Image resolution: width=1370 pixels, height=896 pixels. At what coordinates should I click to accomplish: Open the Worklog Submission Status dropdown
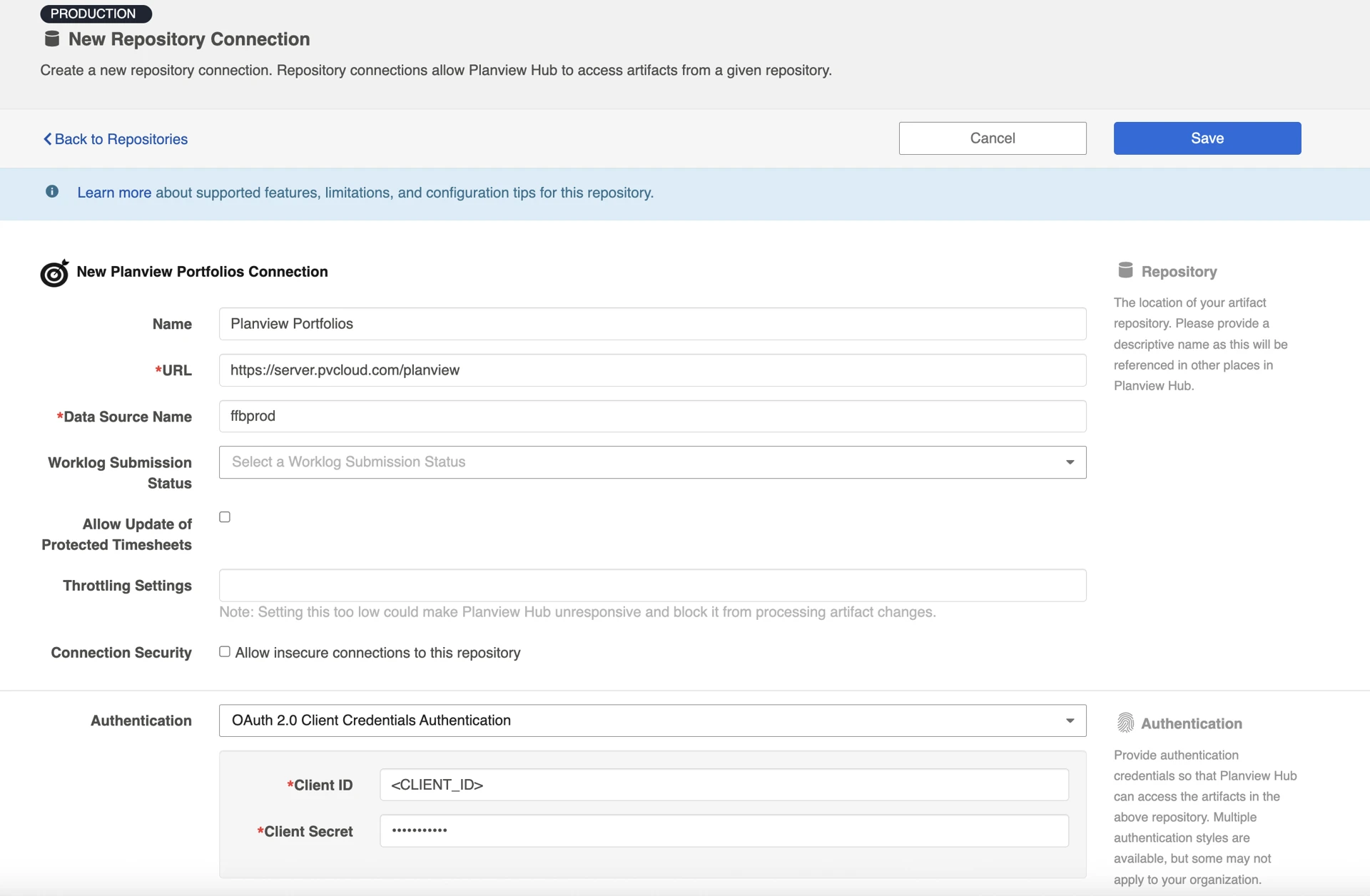[x=642, y=462]
